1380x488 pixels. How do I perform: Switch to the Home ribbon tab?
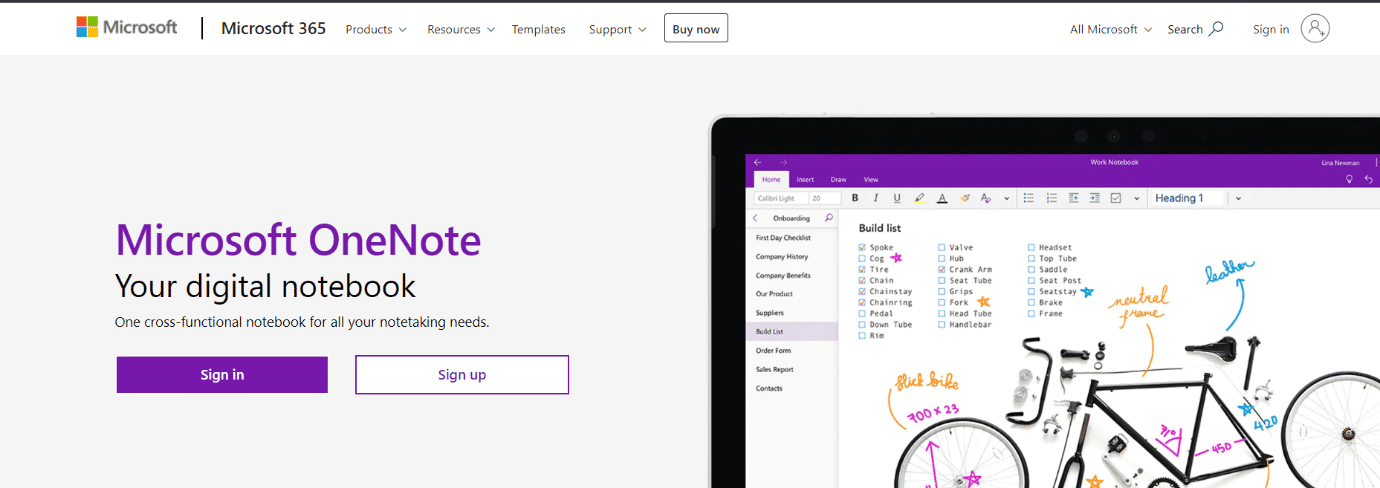771,179
